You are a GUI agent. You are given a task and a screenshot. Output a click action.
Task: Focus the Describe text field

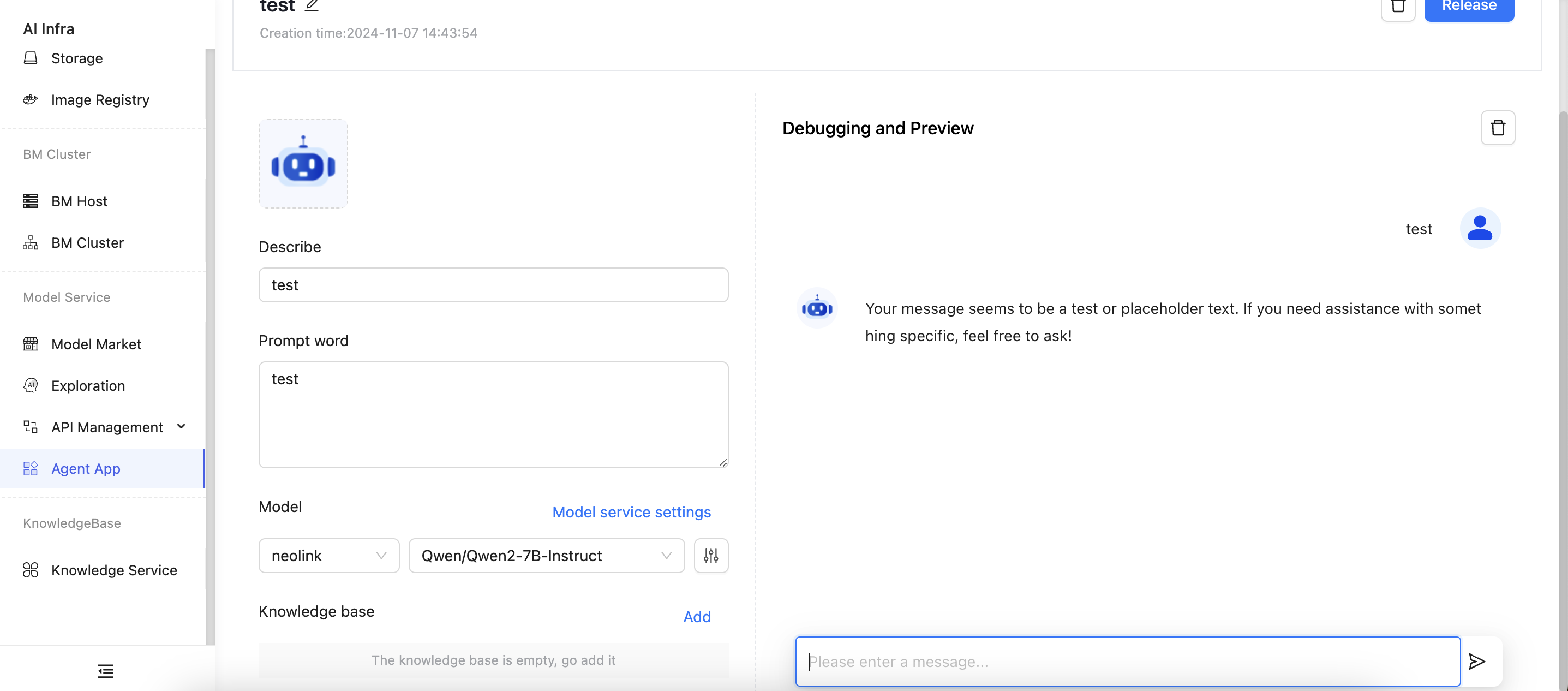(x=493, y=285)
